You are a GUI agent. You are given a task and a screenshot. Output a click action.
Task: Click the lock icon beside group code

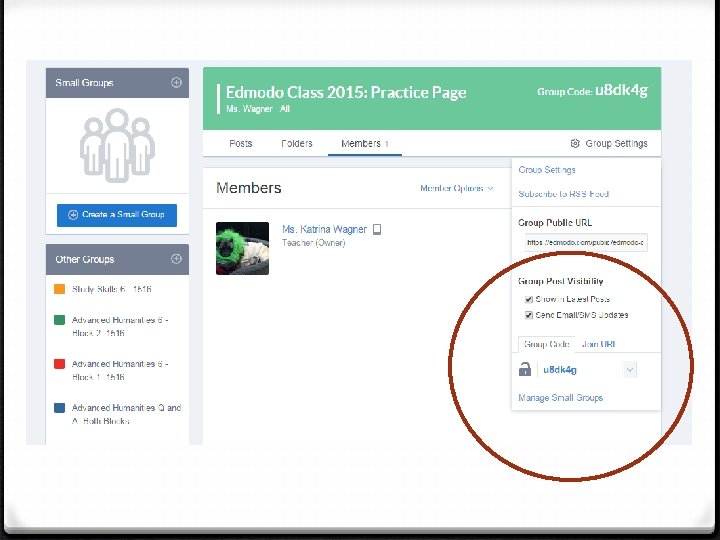click(x=525, y=369)
